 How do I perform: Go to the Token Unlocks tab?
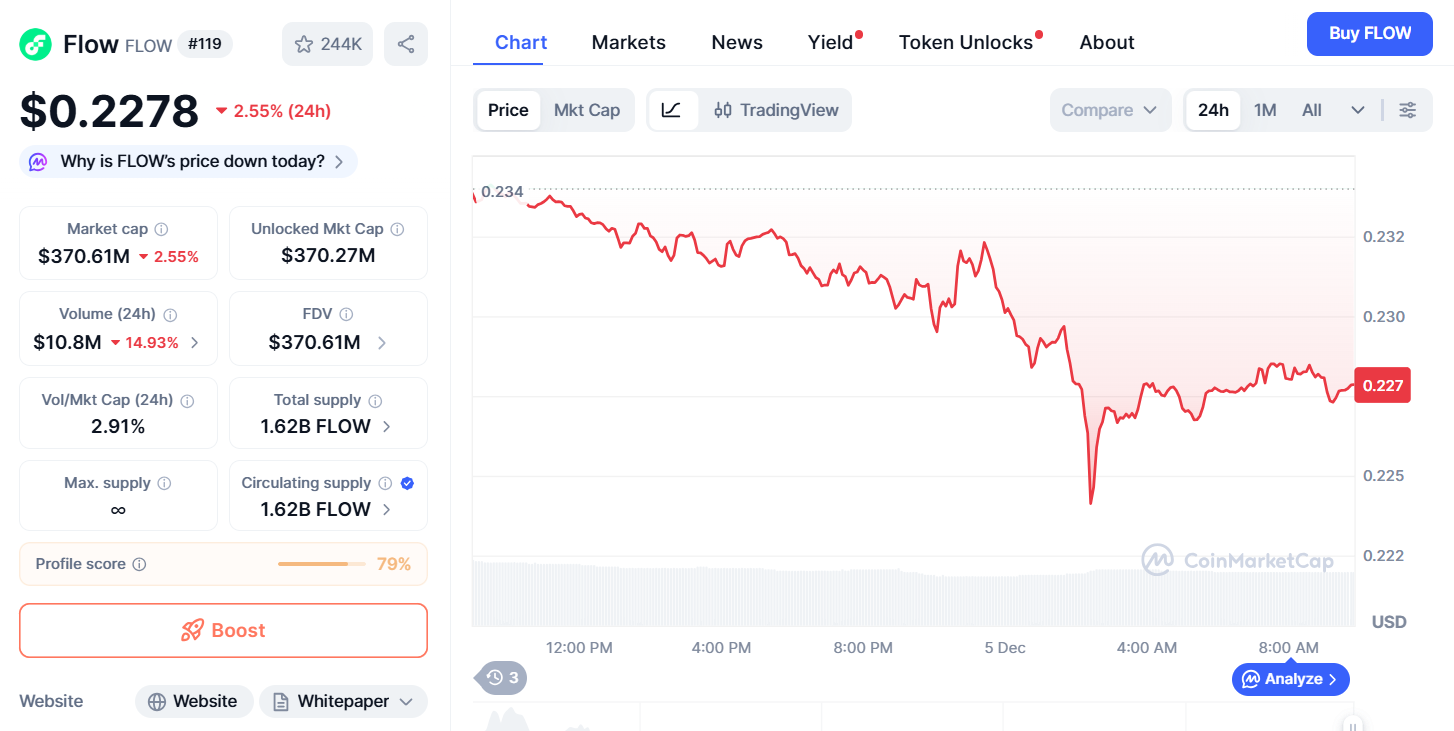click(x=965, y=42)
